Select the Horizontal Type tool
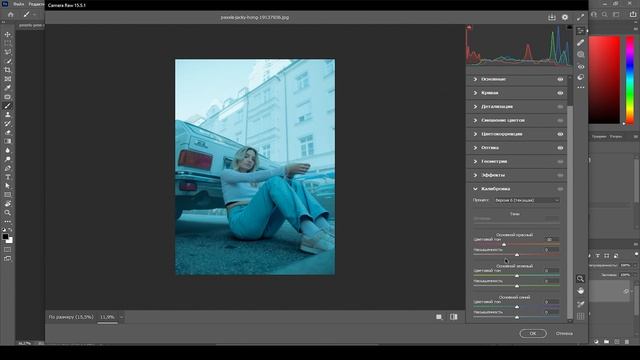 pyautogui.click(x=7, y=177)
